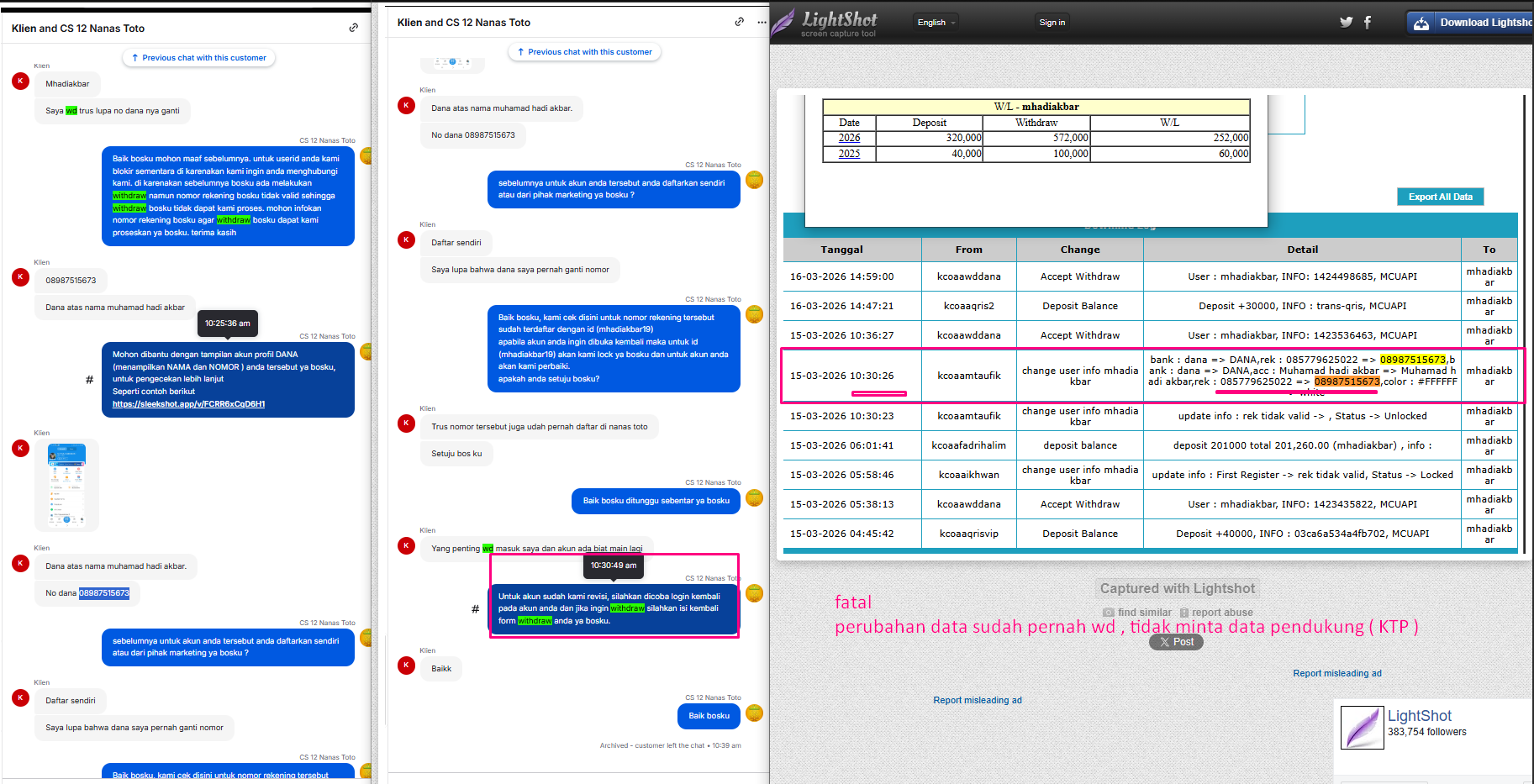Image resolution: width=1534 pixels, height=784 pixels.
Task: Click the 10:30:49 am timestamp tooltip
Action: coord(614,566)
